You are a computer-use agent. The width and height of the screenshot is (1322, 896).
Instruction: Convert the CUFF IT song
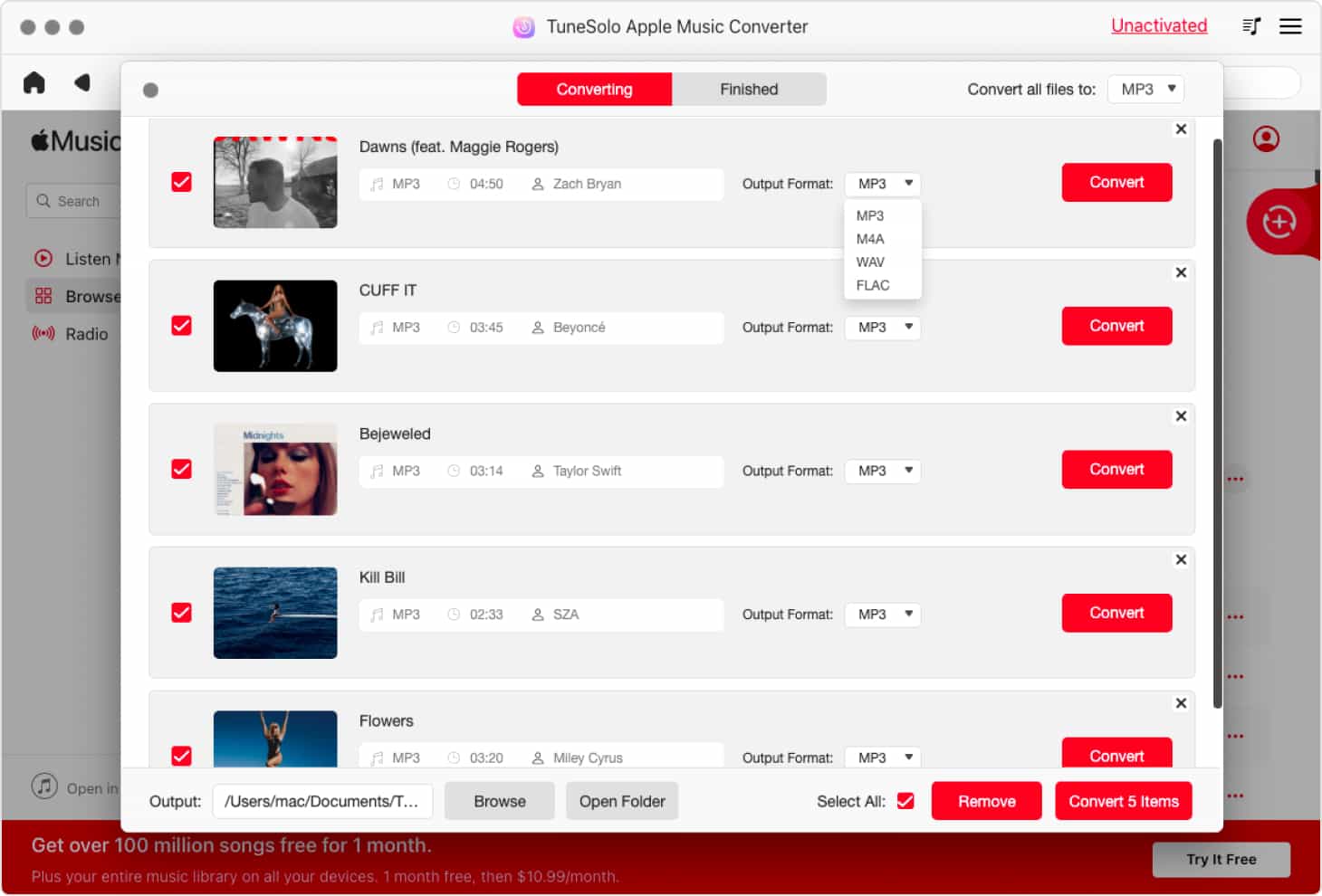click(1116, 326)
